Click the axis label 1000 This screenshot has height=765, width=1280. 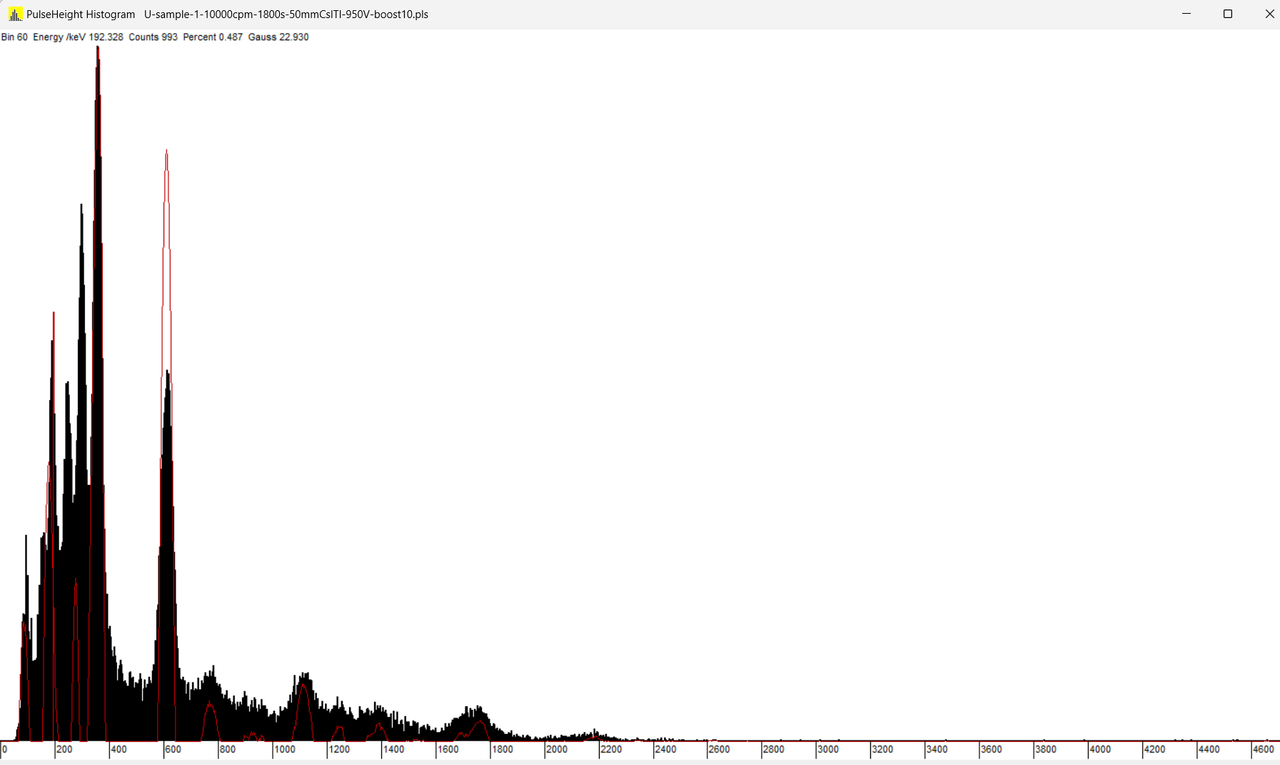click(284, 749)
